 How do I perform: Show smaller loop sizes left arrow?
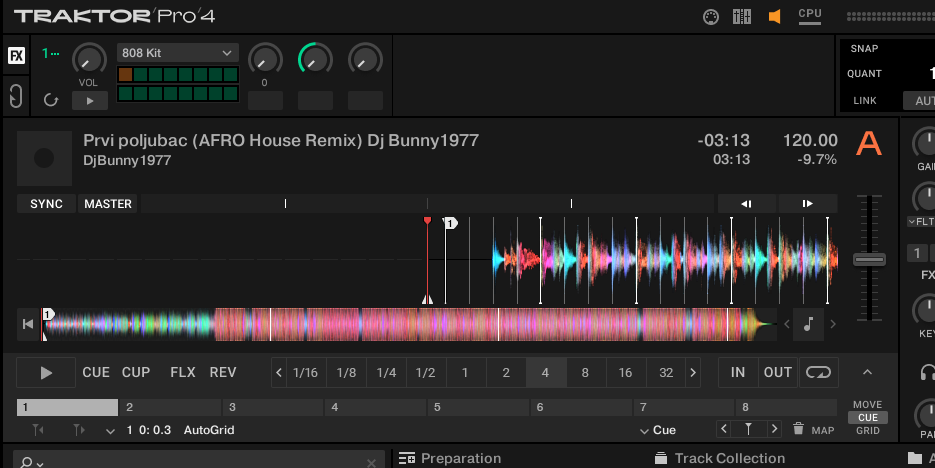[278, 373]
